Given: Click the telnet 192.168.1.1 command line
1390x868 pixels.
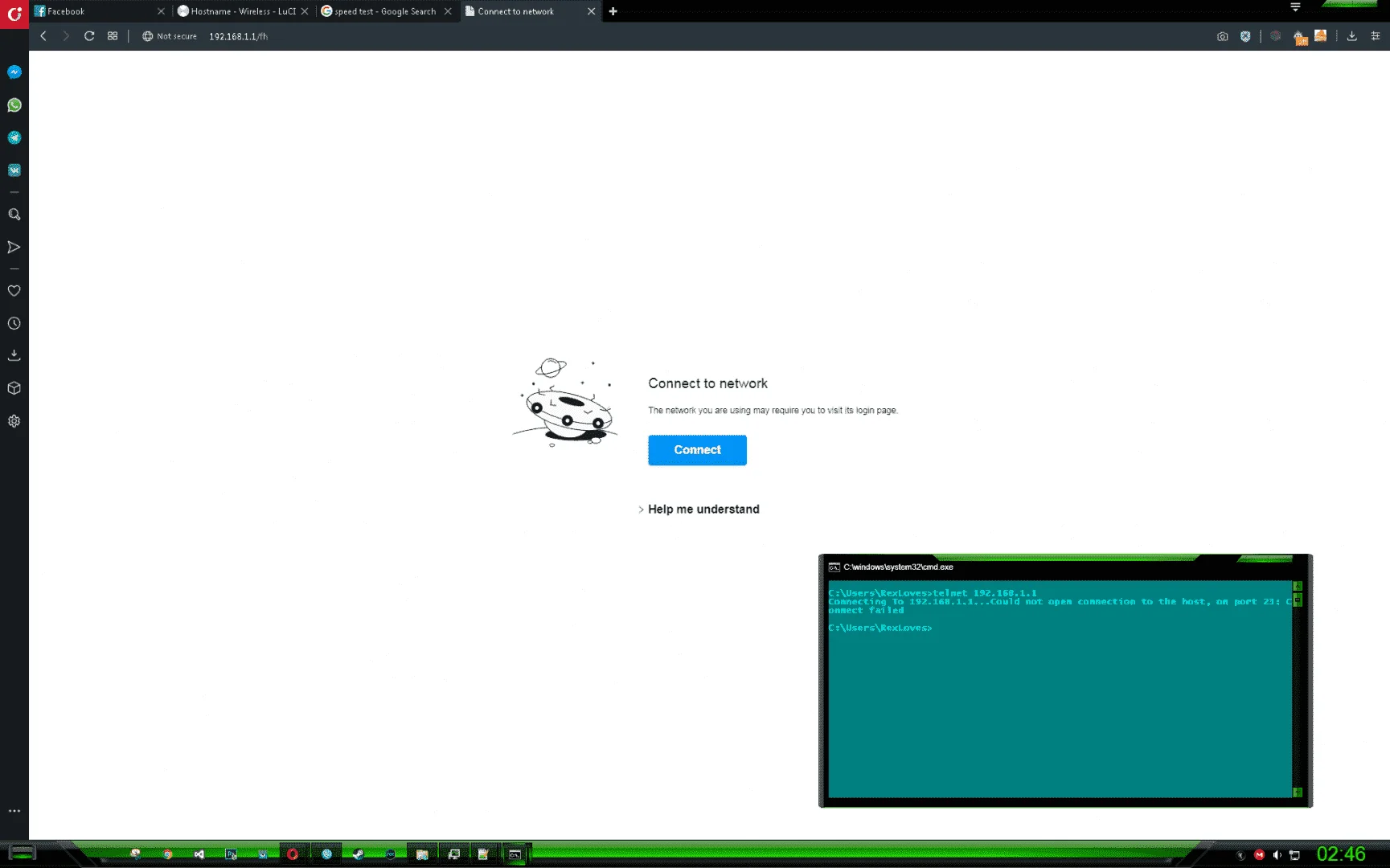Looking at the screenshot, I should 933,593.
